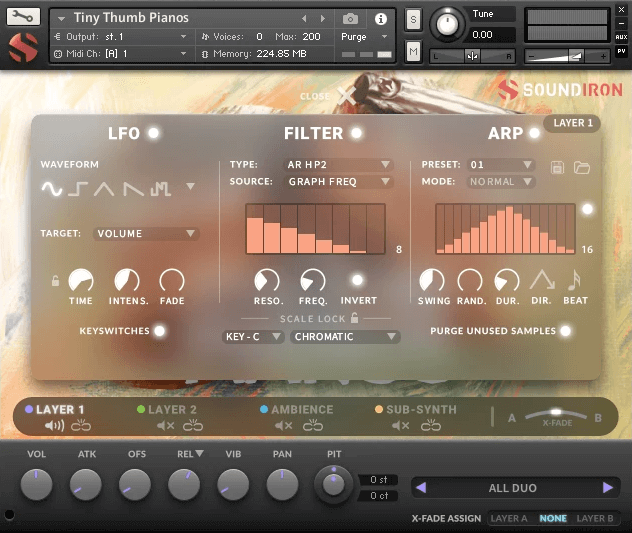Click the camera snapshot icon
The image size is (632, 533).
350,19
